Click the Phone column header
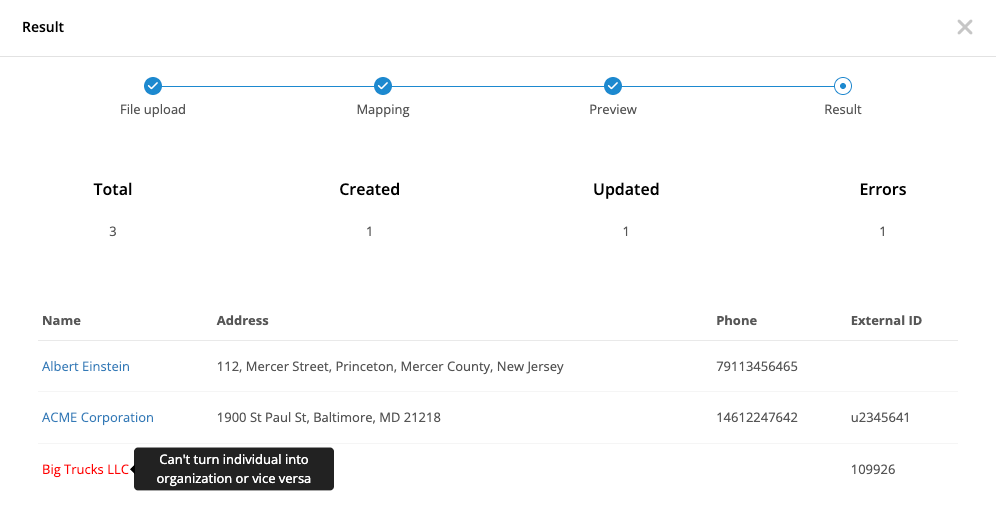Viewport: 996px width, 522px height. (x=736, y=321)
